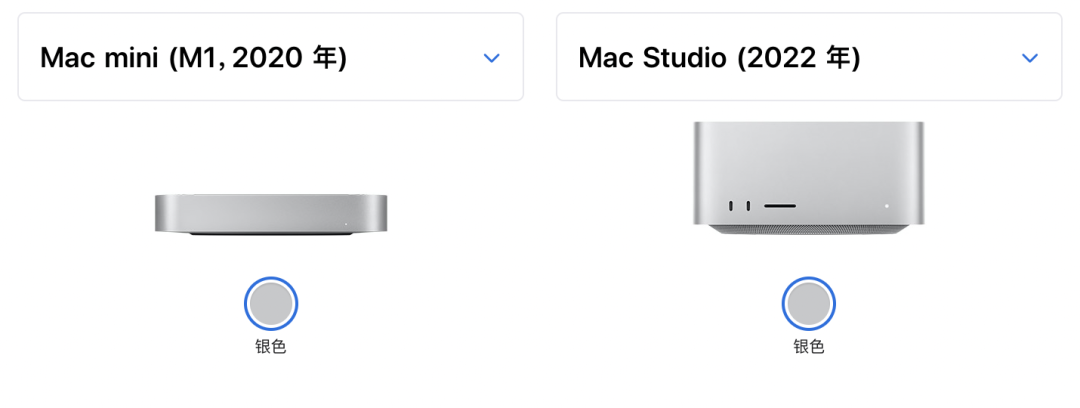1080x408 pixels.
Task: Click the left USB-C port on Mac Studio
Action: point(733,207)
